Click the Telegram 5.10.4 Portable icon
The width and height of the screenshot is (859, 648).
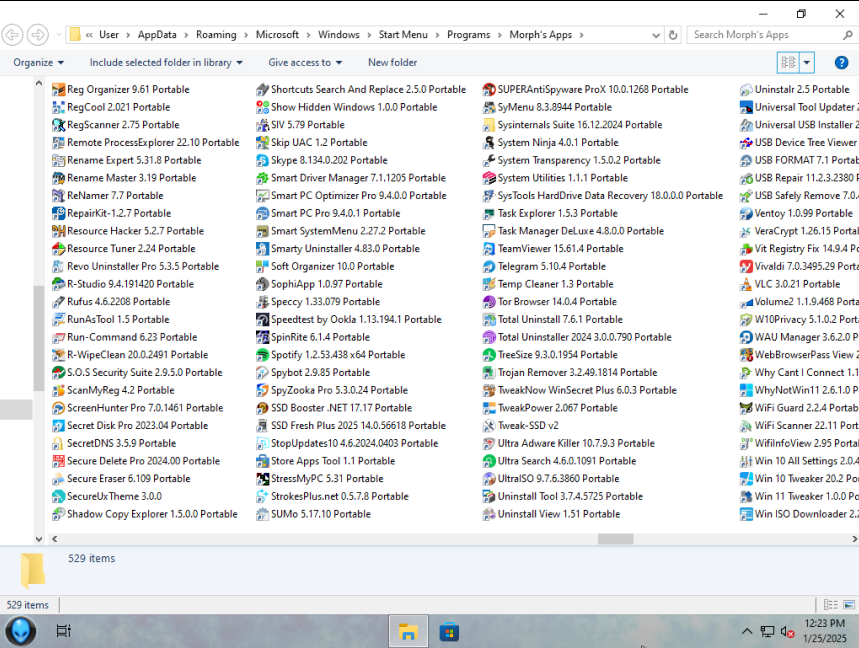coord(489,267)
